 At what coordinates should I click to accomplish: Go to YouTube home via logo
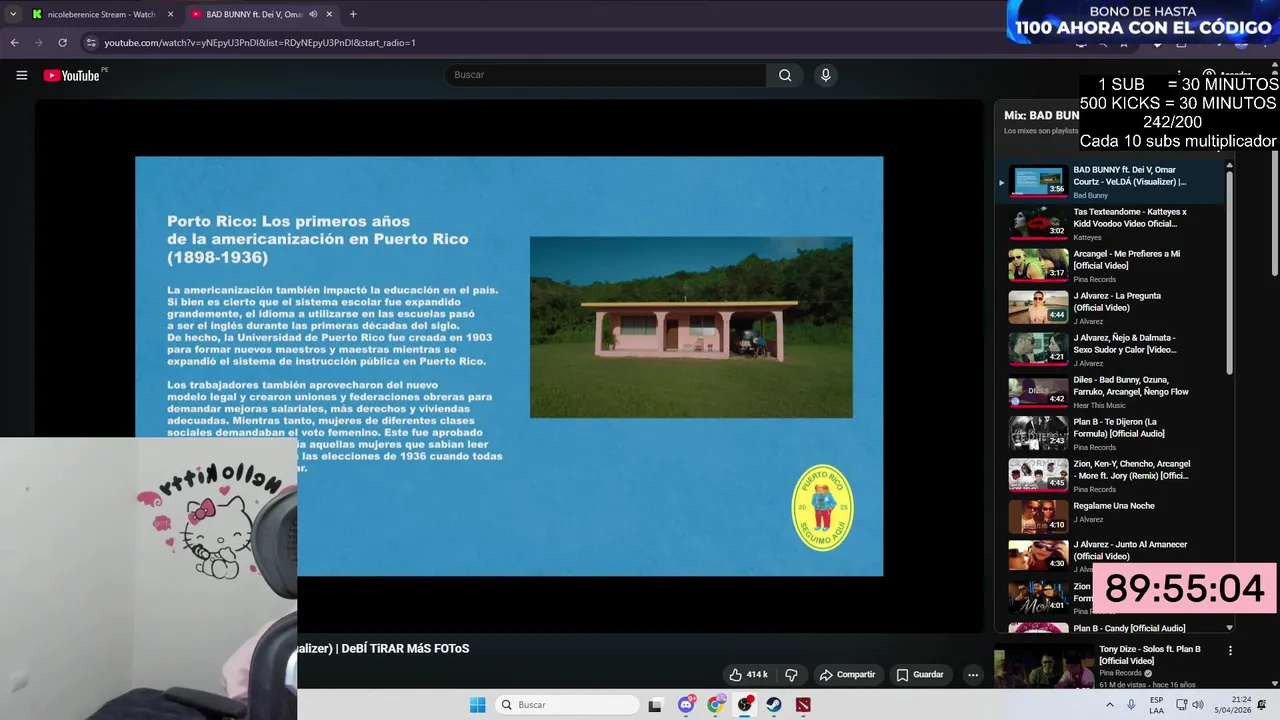point(72,75)
